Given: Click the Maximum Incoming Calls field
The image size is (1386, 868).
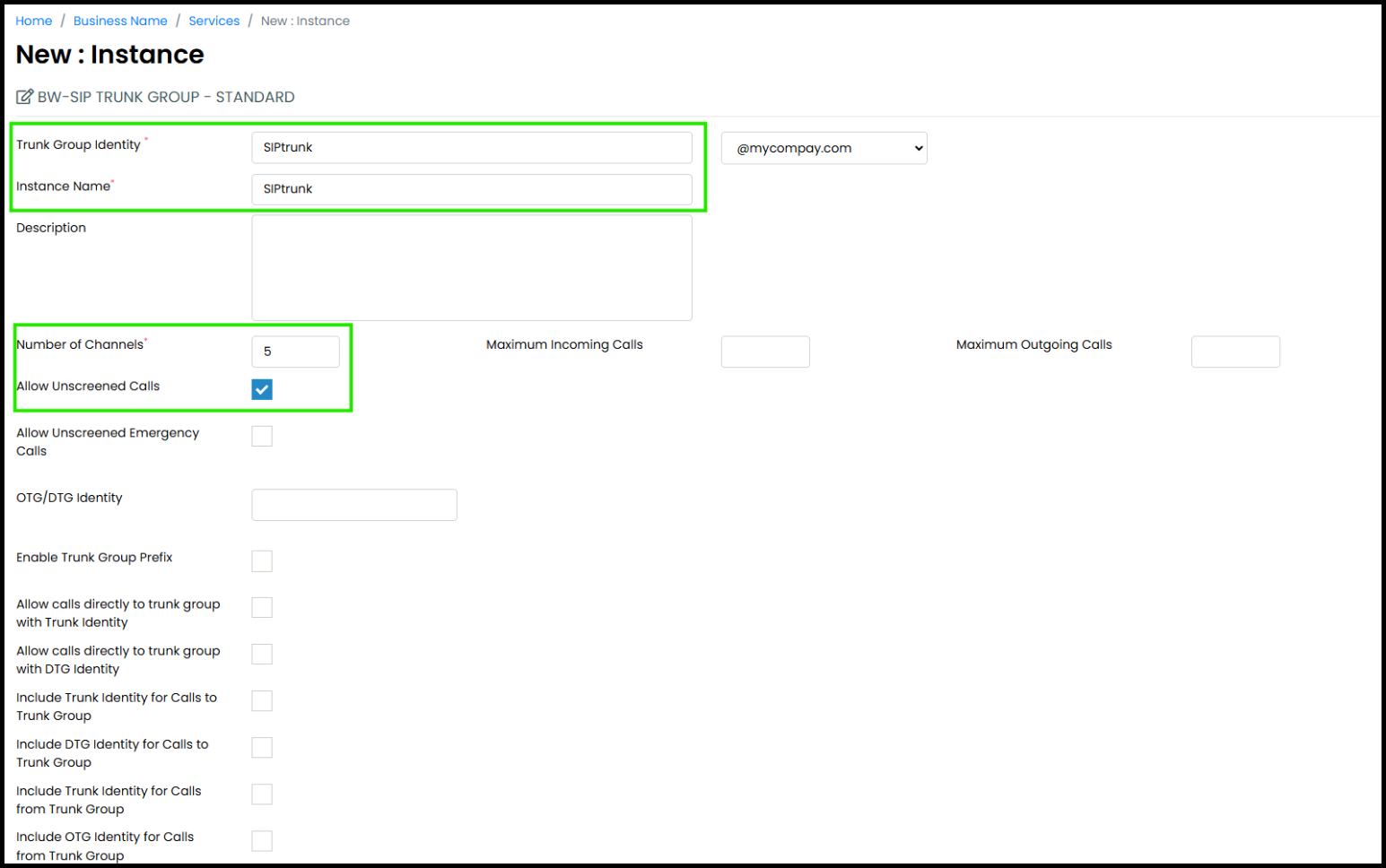Looking at the screenshot, I should pyautogui.click(x=765, y=352).
